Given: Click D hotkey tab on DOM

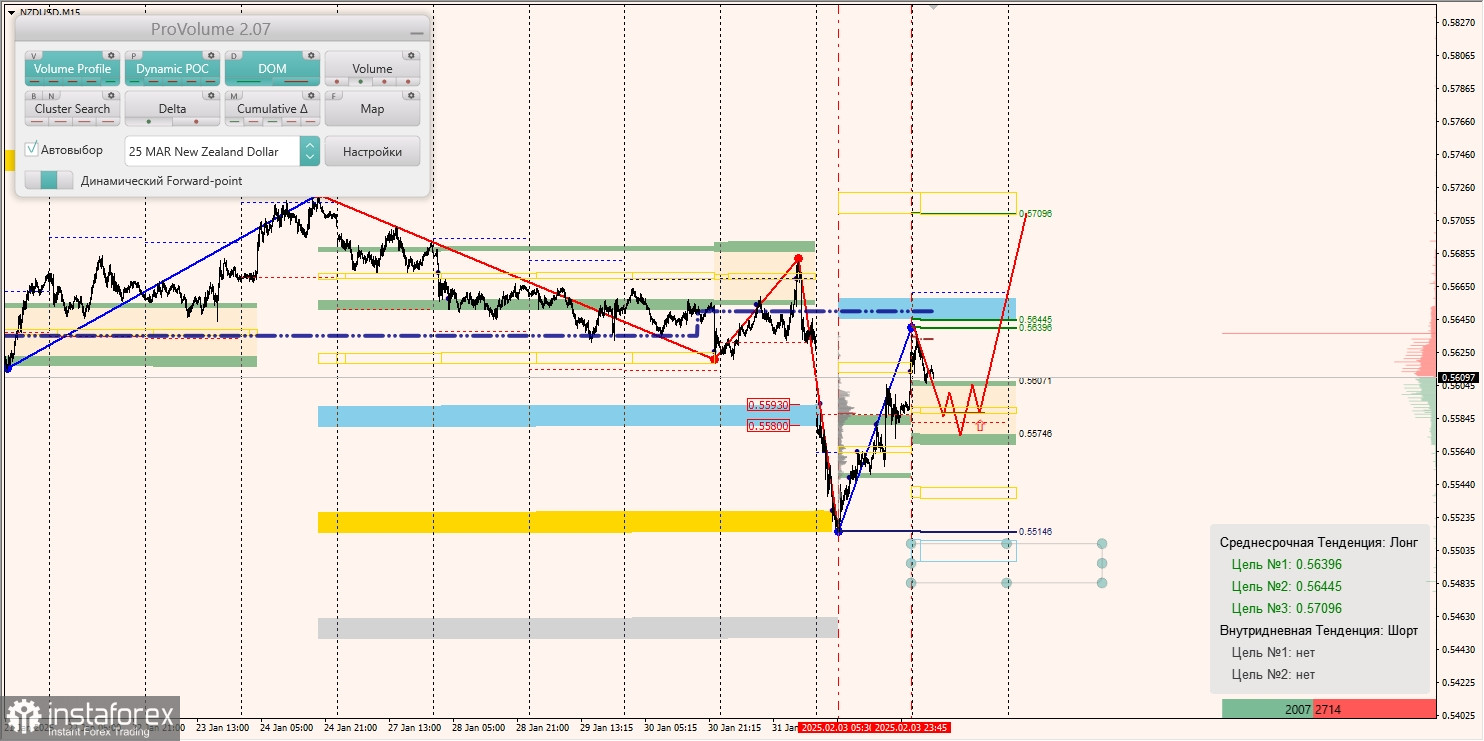Looking at the screenshot, I should [235, 56].
